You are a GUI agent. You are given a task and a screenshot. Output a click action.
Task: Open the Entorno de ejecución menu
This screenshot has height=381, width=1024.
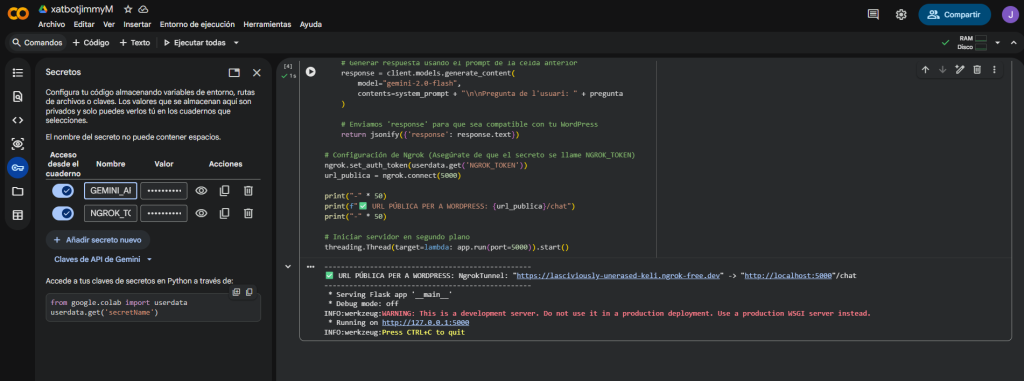click(197, 24)
